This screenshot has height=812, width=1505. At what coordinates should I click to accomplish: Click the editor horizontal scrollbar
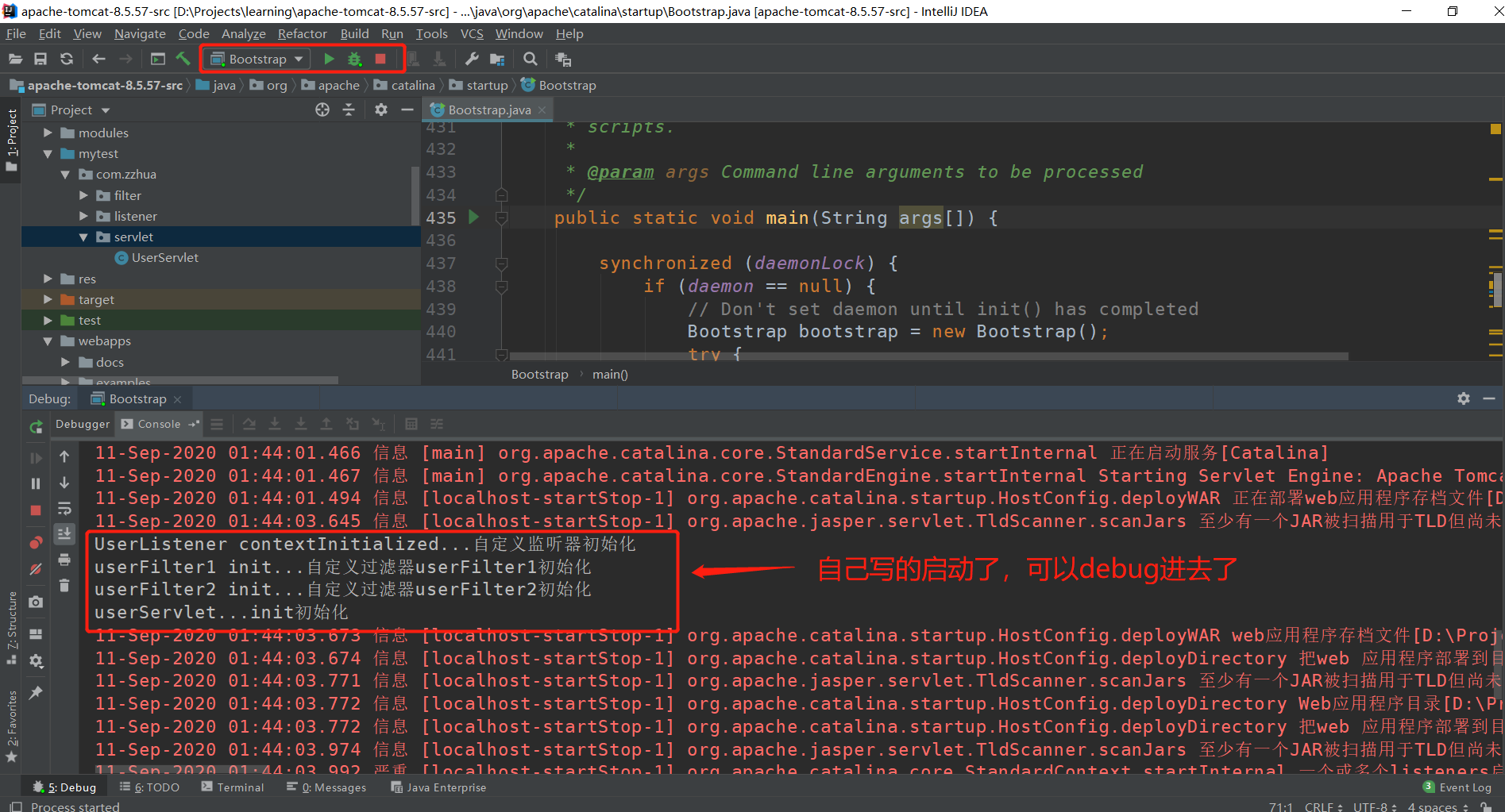point(928,356)
